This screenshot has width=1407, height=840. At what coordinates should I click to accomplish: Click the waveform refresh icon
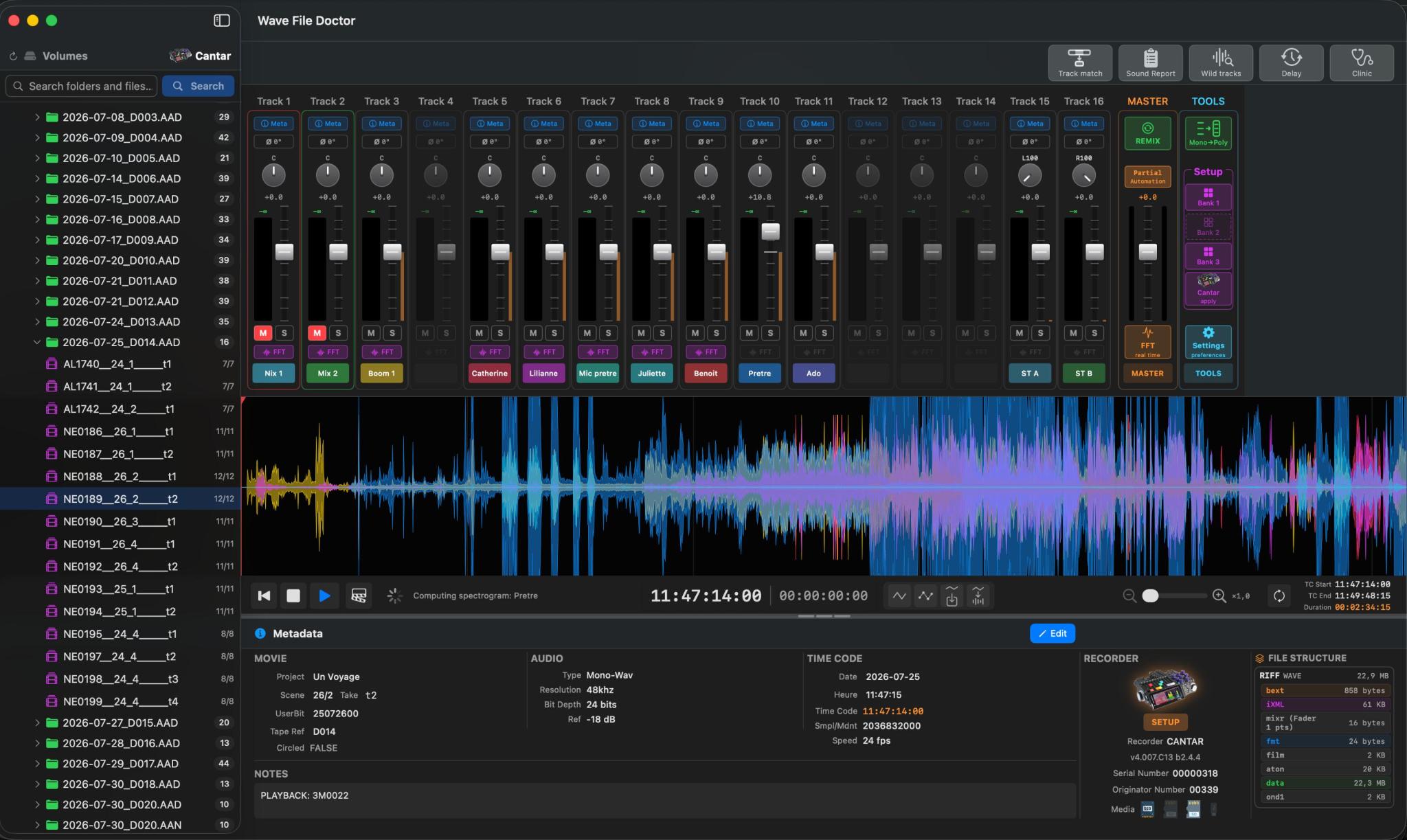click(1279, 595)
